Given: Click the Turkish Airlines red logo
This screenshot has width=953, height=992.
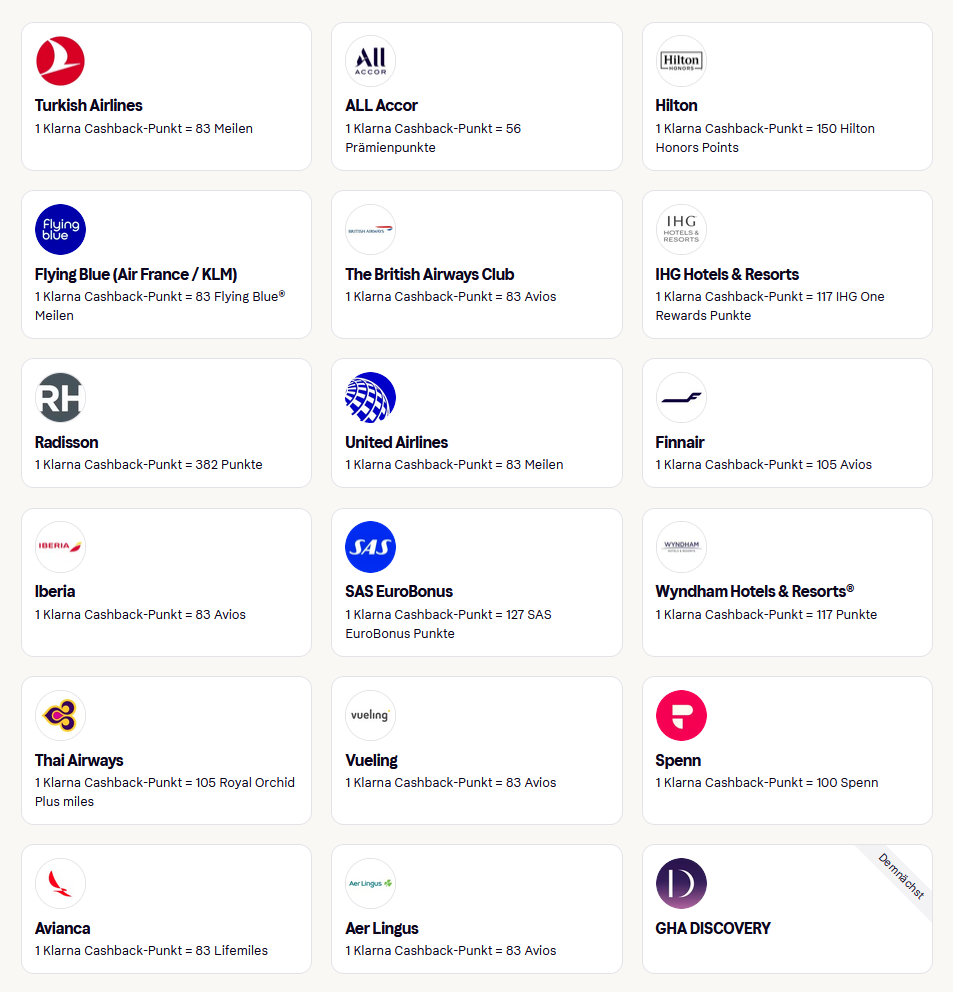Looking at the screenshot, I should (60, 61).
